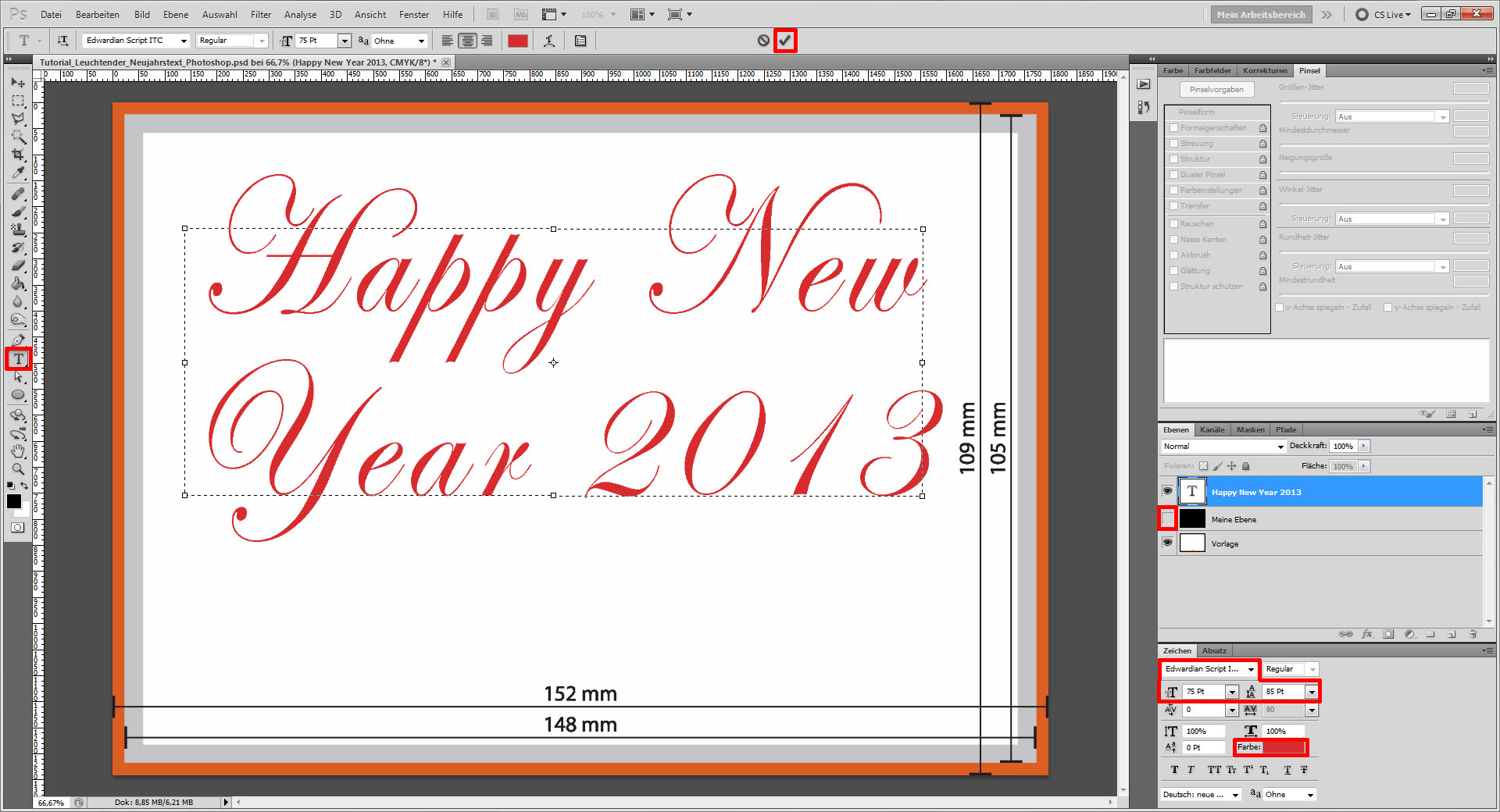Click the Pinselvorgaben button
This screenshot has height=812, width=1500.
(x=1216, y=89)
